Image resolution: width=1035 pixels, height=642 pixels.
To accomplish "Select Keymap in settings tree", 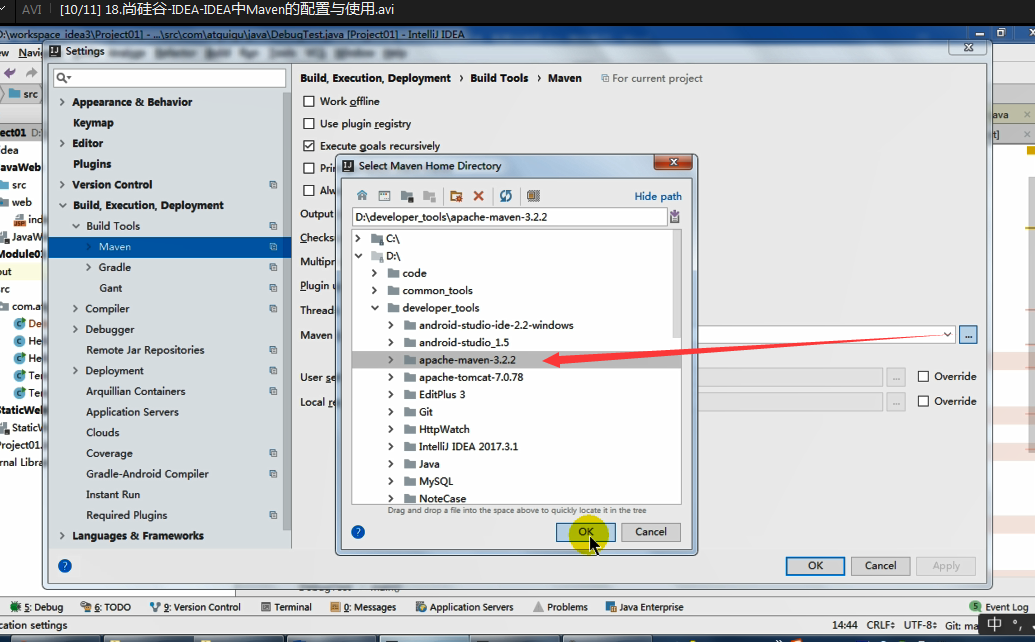I will 93,123.
